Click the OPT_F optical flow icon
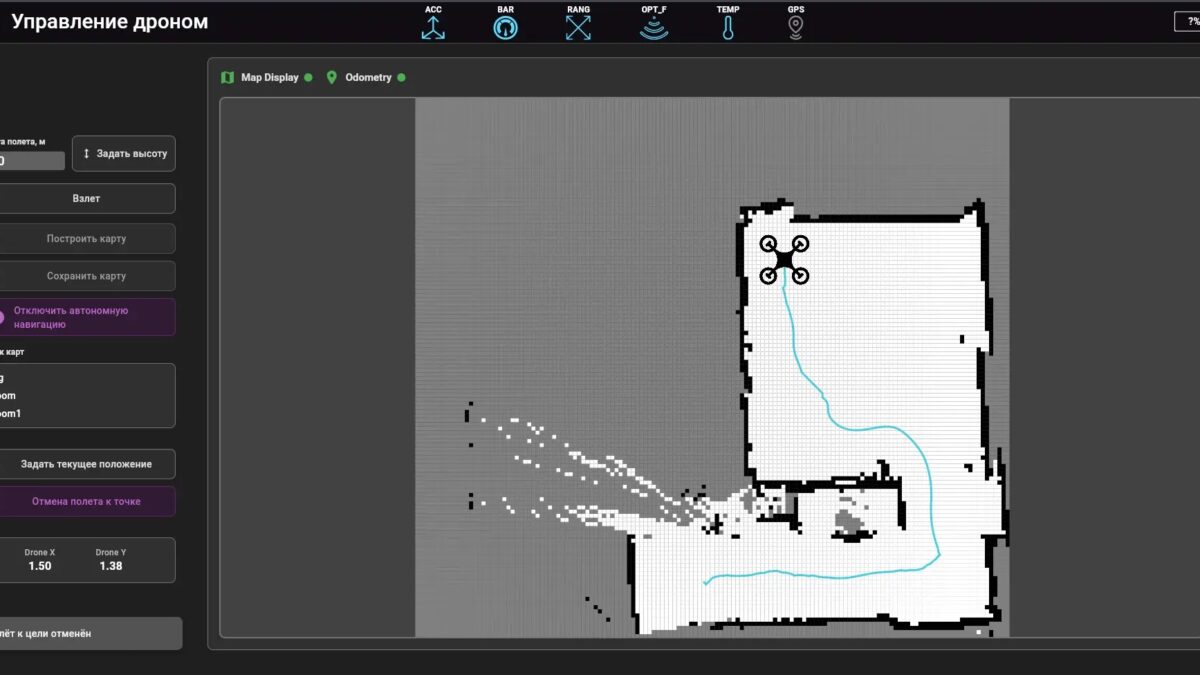Screen dimensions: 1200x675 [654, 27]
